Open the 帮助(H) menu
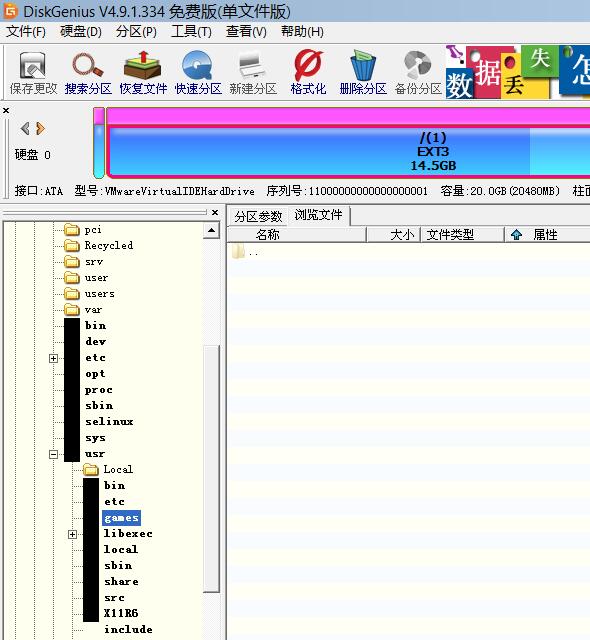Image resolution: width=590 pixels, height=640 pixels. tap(302, 31)
